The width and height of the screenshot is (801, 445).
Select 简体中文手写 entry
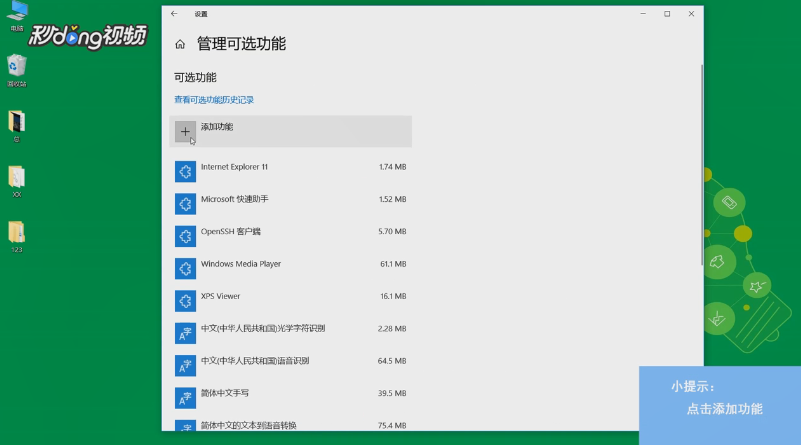pyautogui.click(x=290, y=398)
